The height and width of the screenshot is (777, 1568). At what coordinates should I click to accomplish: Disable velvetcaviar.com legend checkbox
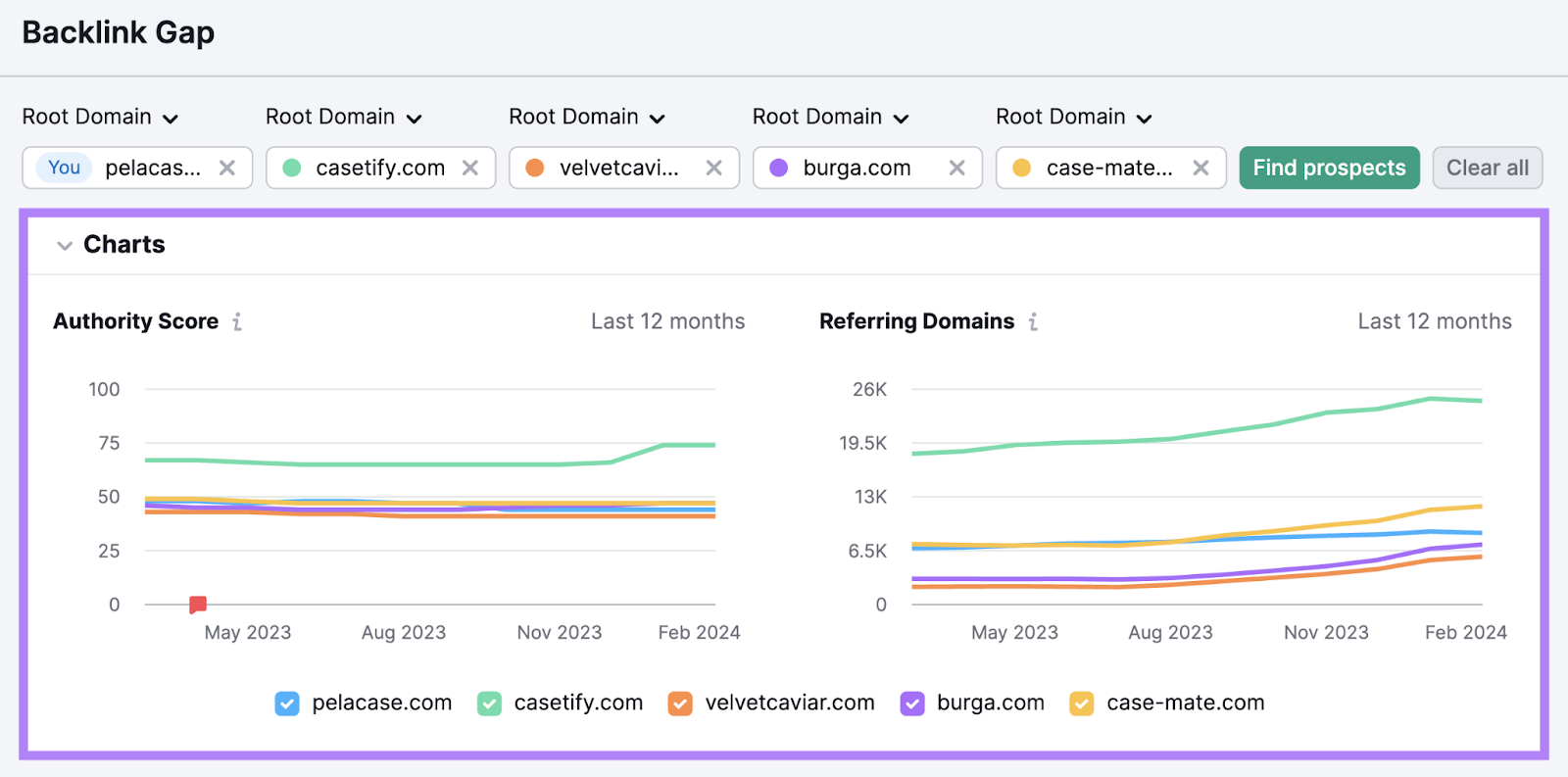click(680, 704)
